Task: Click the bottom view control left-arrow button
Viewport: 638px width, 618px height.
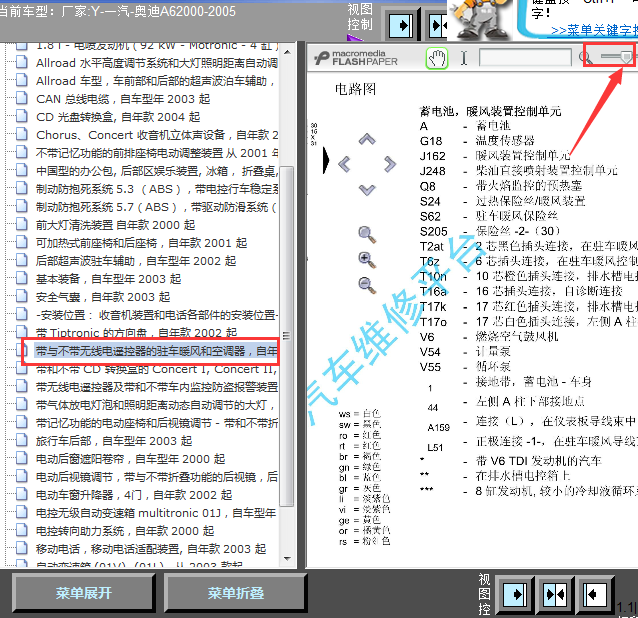Action: (594, 595)
